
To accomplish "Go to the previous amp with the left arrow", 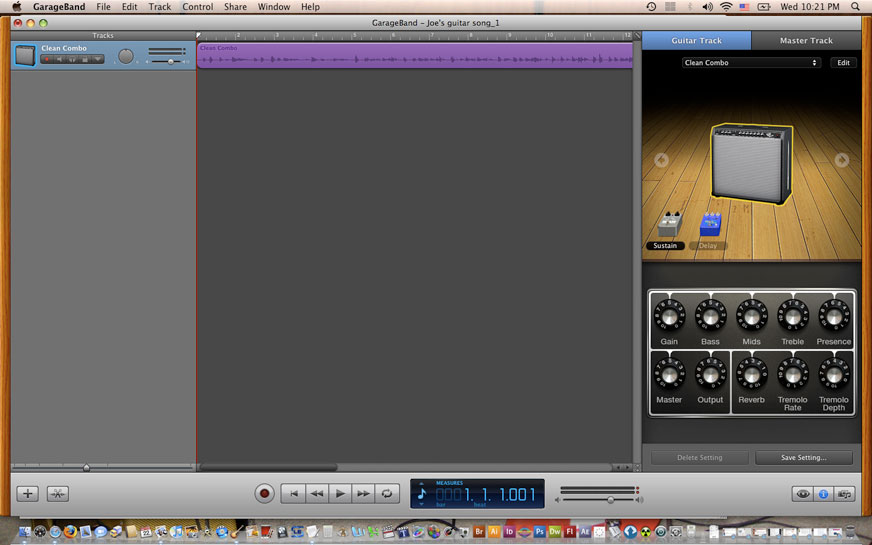I will tap(661, 160).
